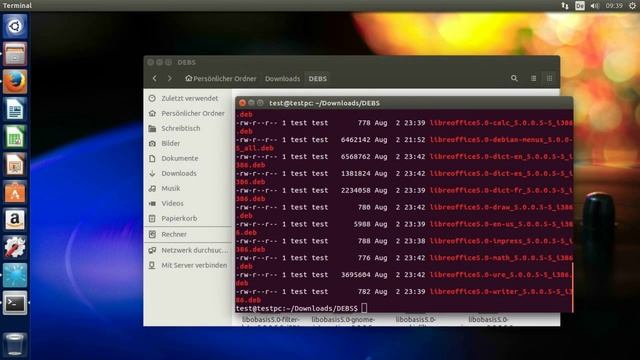
Task: Open LibreOffice Impress from the launcher
Action: tap(15, 165)
